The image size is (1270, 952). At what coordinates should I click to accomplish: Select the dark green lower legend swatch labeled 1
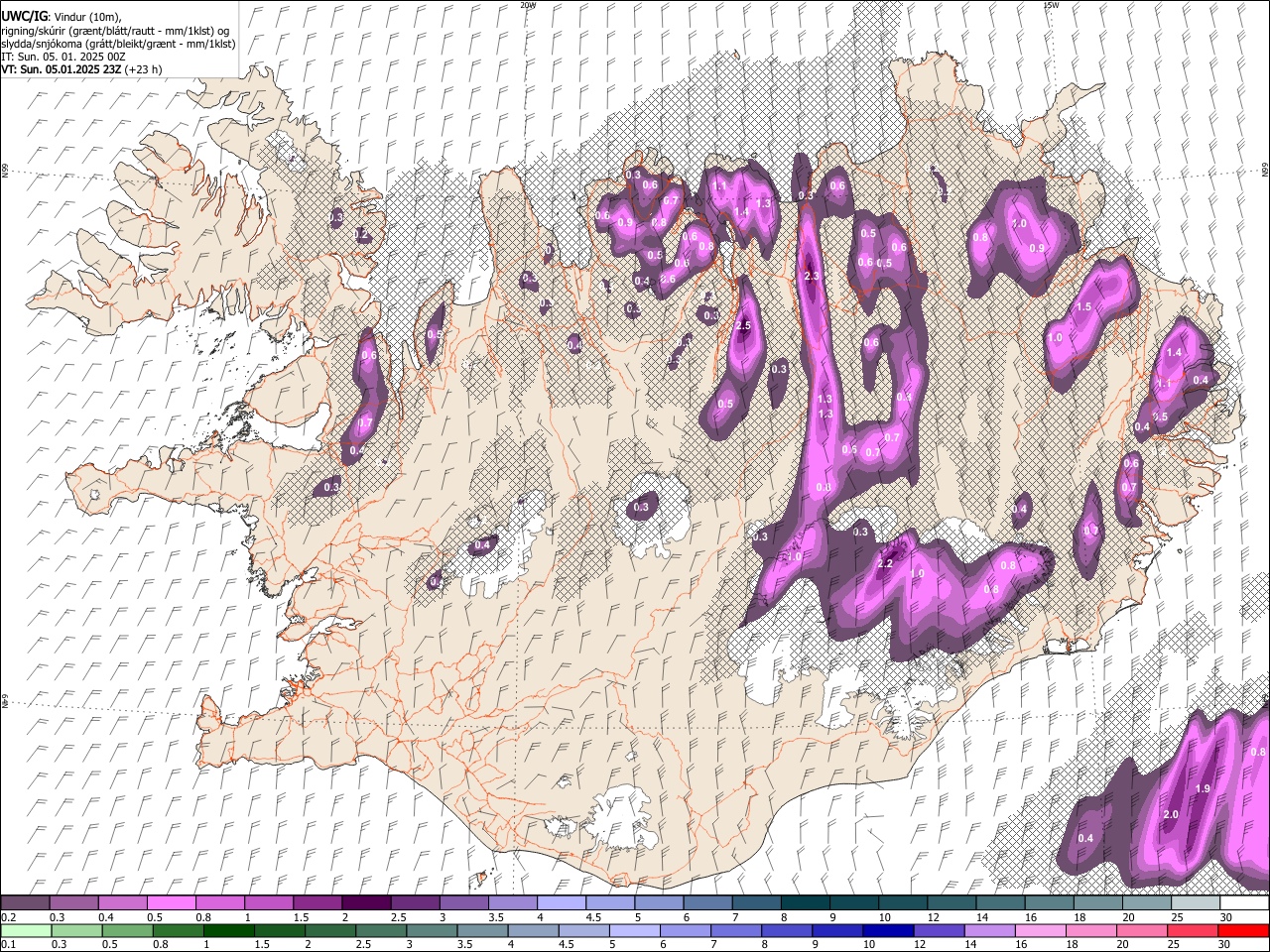(x=228, y=930)
